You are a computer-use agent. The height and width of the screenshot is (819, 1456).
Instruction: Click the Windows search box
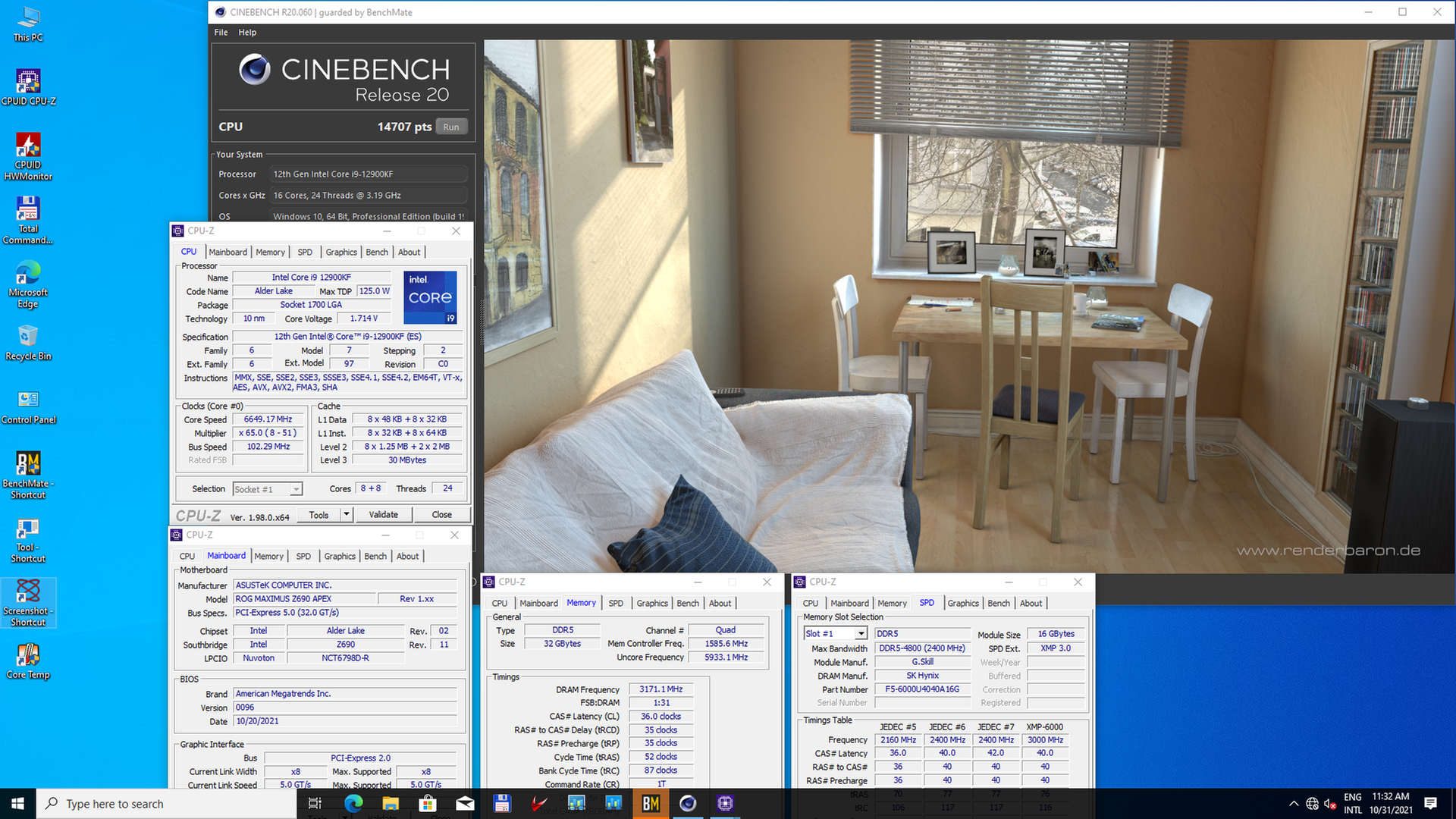coord(167,803)
